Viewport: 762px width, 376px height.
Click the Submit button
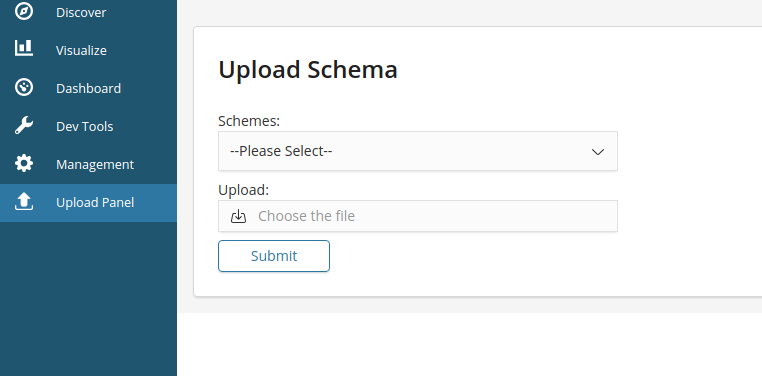coord(274,256)
